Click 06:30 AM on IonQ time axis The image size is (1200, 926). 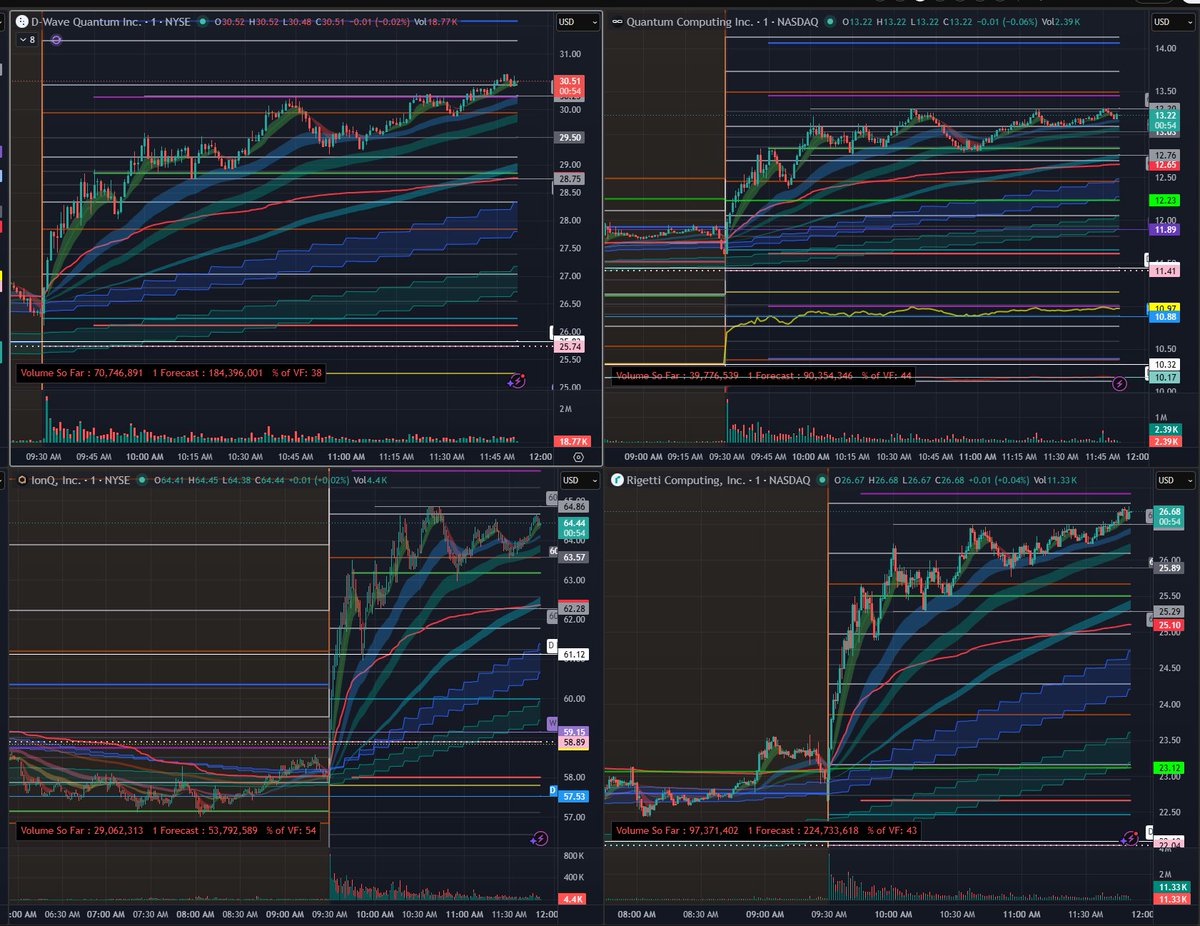(x=61, y=915)
